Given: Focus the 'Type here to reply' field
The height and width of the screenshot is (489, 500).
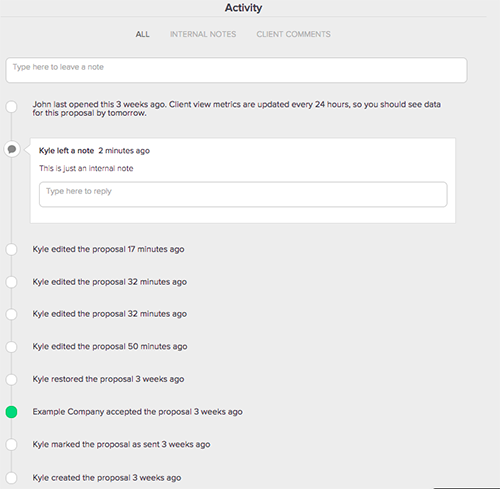Looking at the screenshot, I should tap(243, 194).
